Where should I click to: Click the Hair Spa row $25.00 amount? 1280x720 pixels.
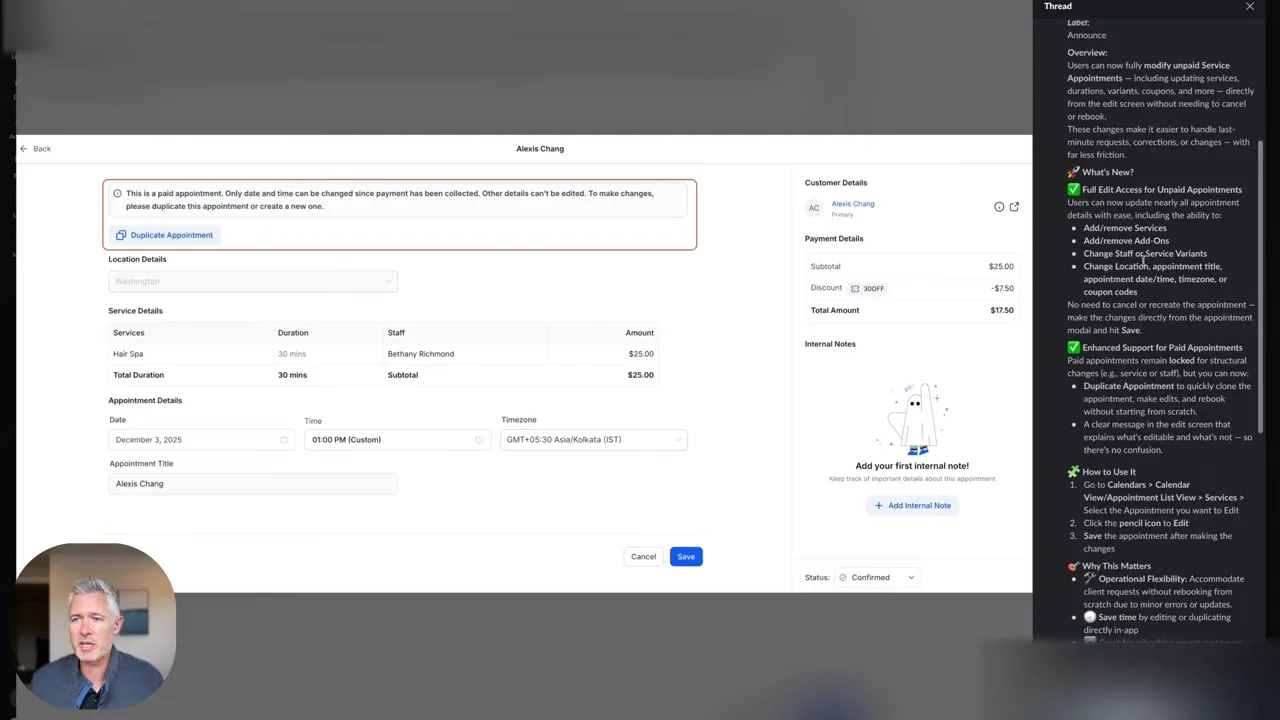[641, 354]
